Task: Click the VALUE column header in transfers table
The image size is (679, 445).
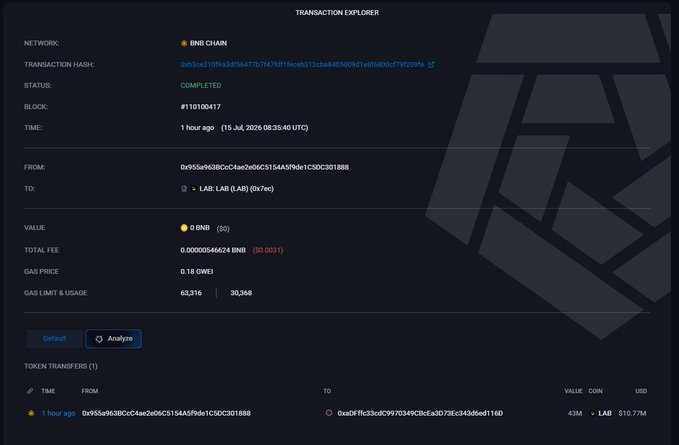Action: (573, 391)
